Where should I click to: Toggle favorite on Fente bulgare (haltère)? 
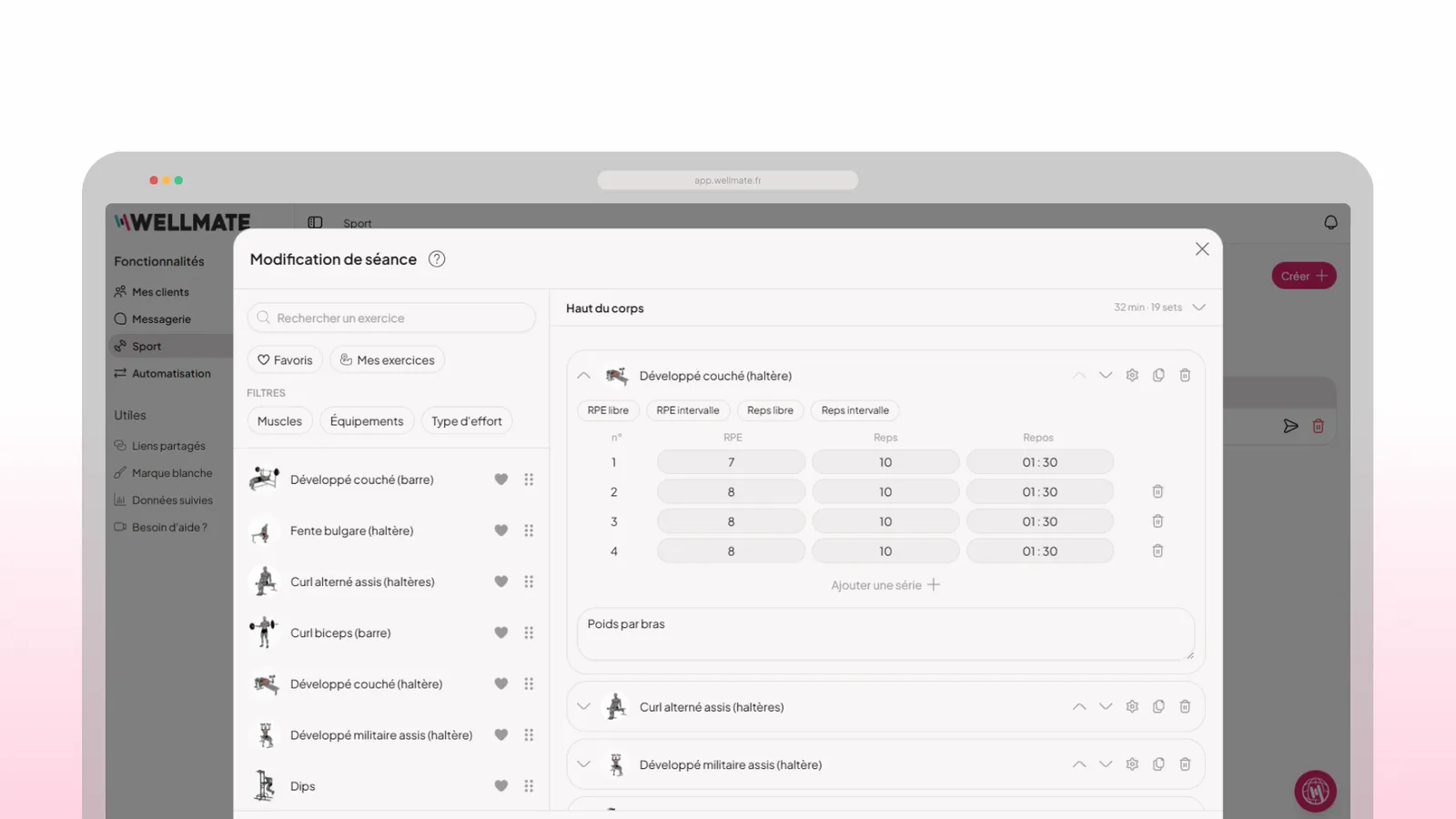pyautogui.click(x=501, y=531)
